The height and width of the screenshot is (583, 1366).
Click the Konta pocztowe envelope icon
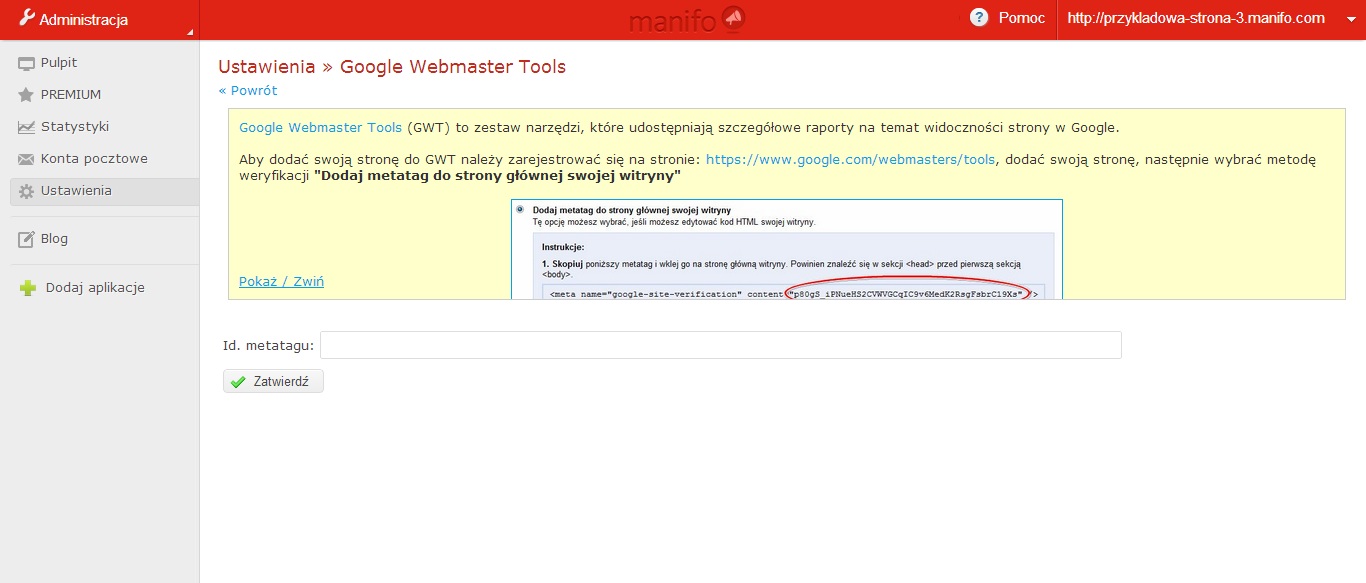tap(27, 159)
